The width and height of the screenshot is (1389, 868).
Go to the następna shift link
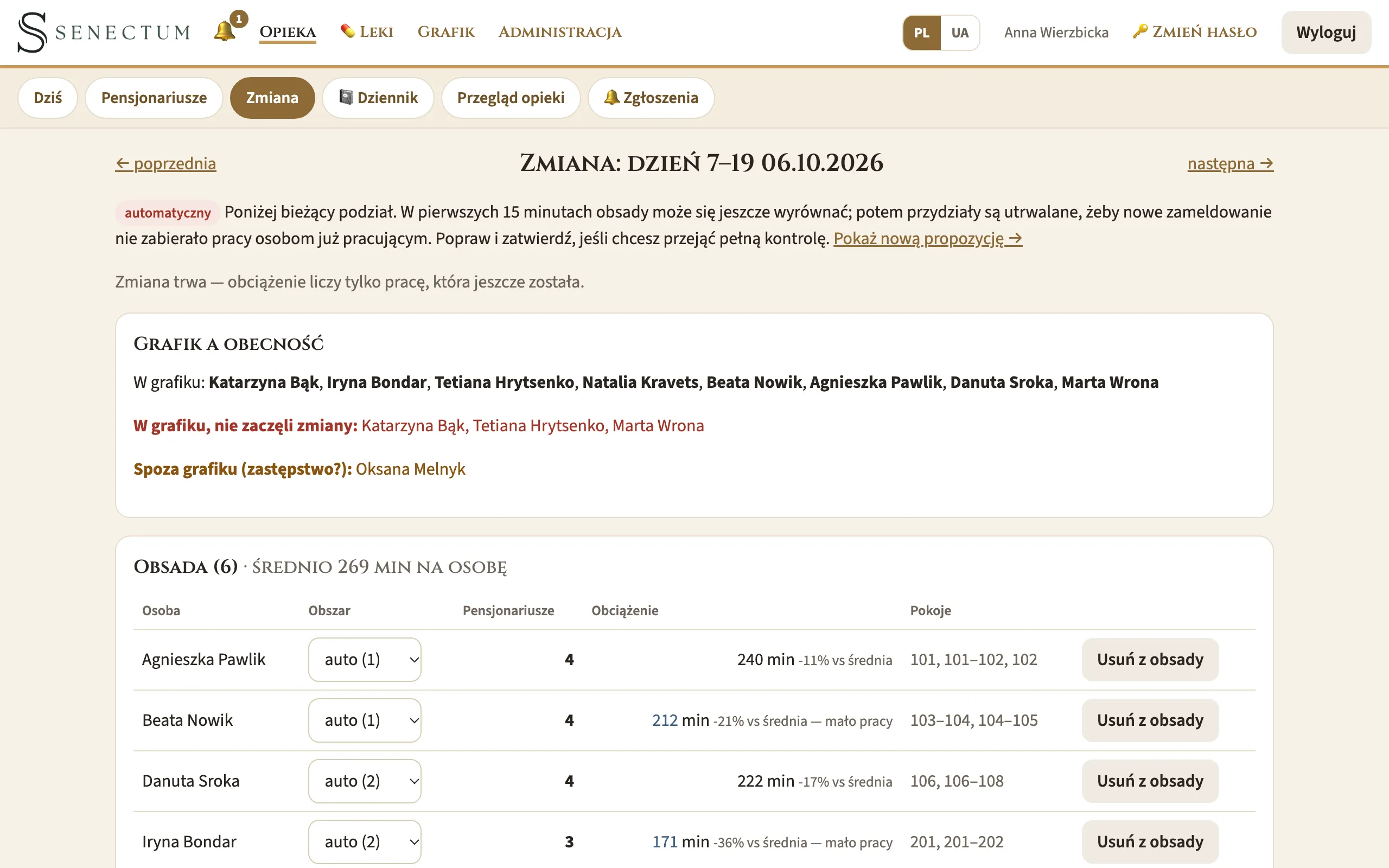coord(1230,164)
